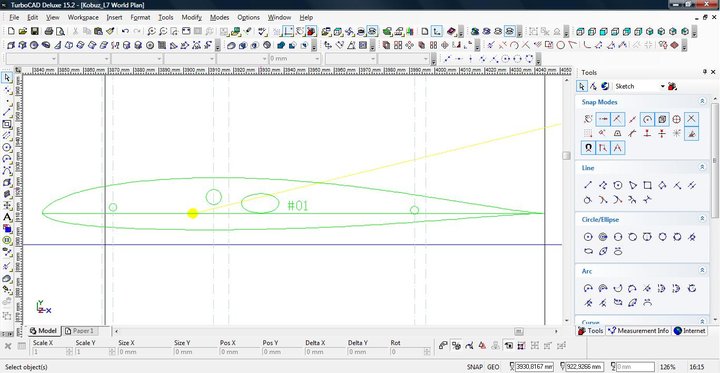Switch to the Paper 1 tab
Screen dimensions: 720x373
[x=80, y=331]
